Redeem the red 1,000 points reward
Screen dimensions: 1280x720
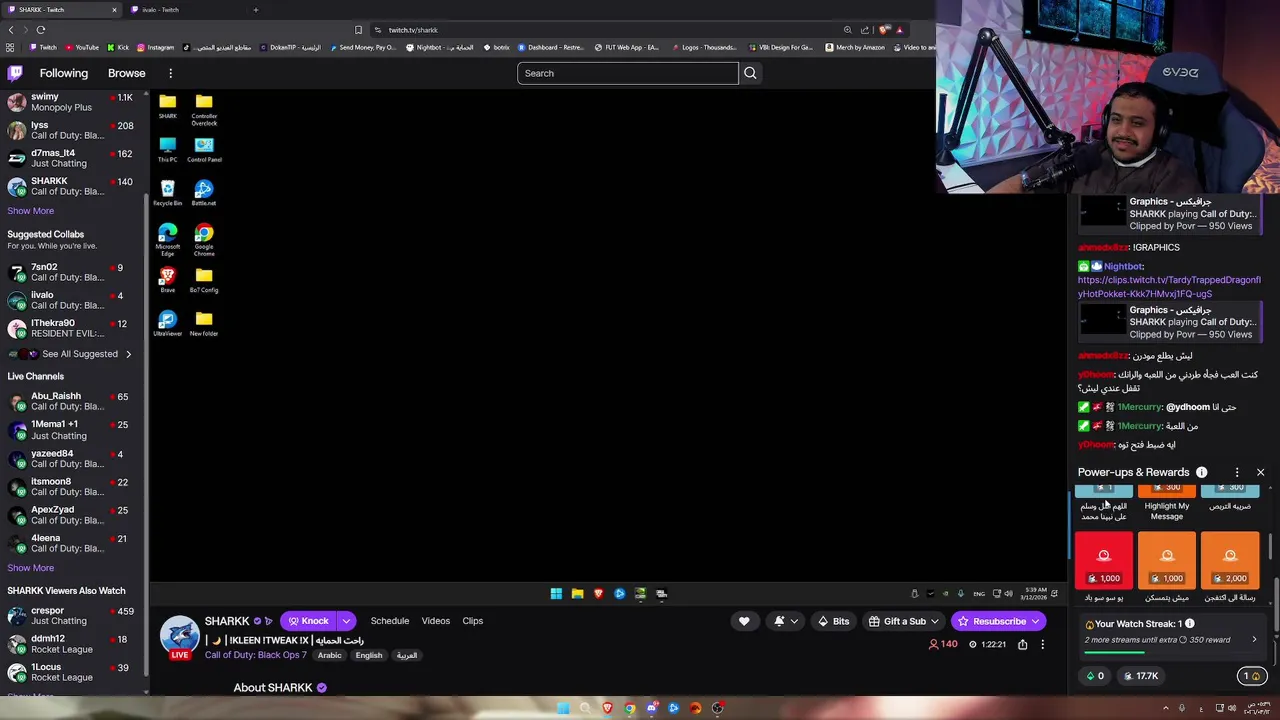click(x=1104, y=560)
